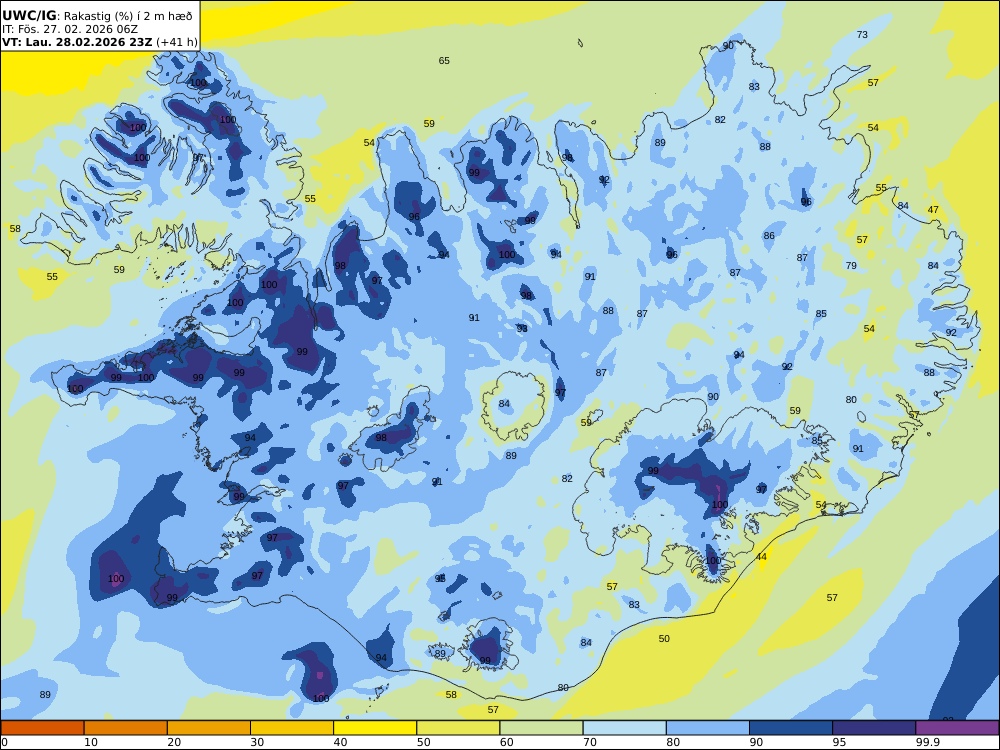Pick the dark blue 90–95 legend swatch

coord(791,728)
